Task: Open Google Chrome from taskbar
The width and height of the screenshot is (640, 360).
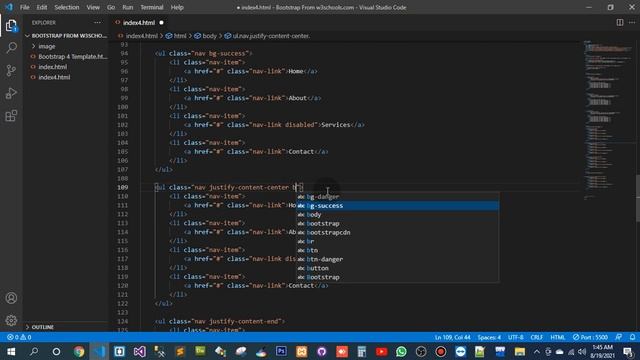Action: 79,351
